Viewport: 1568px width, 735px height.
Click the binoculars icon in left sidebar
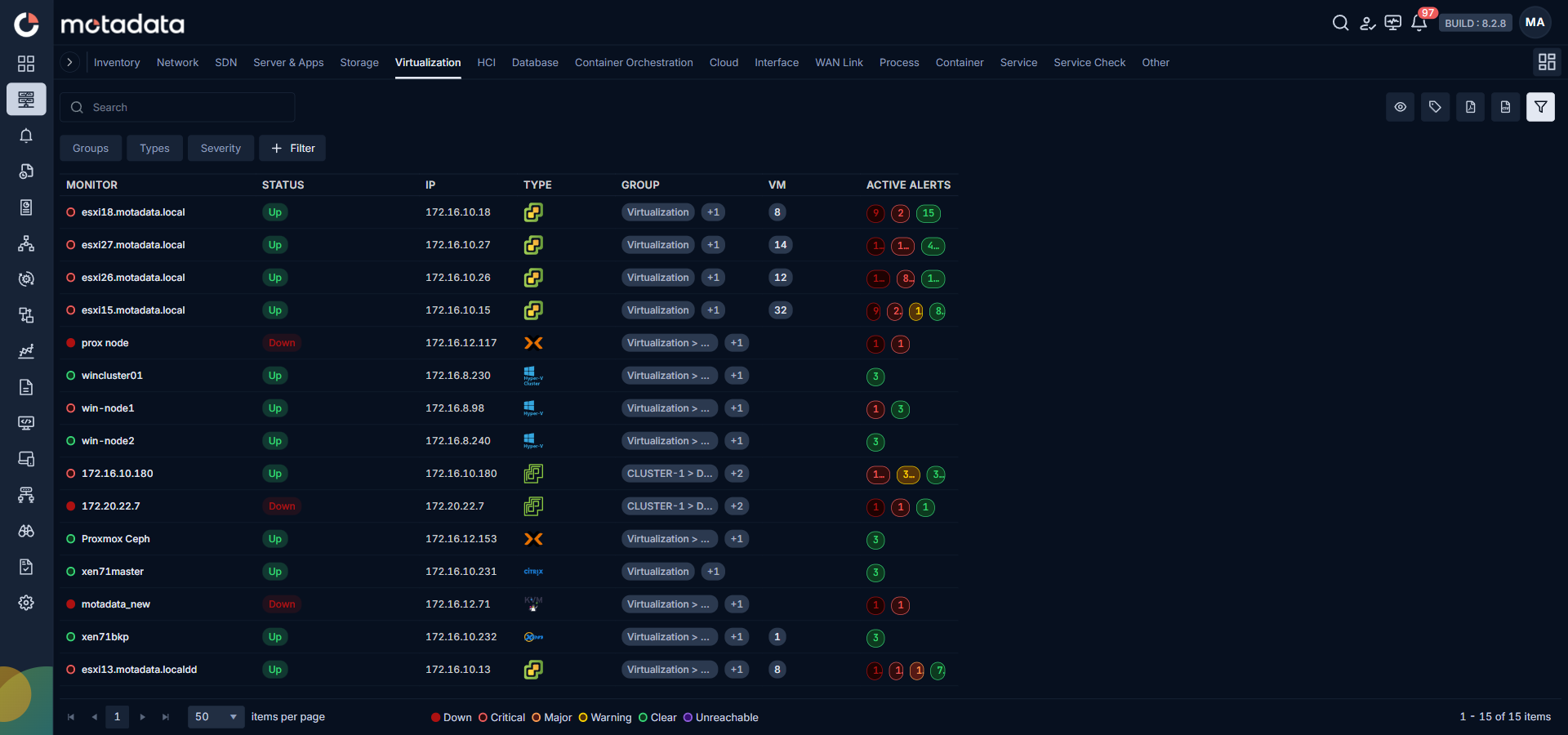click(26, 531)
